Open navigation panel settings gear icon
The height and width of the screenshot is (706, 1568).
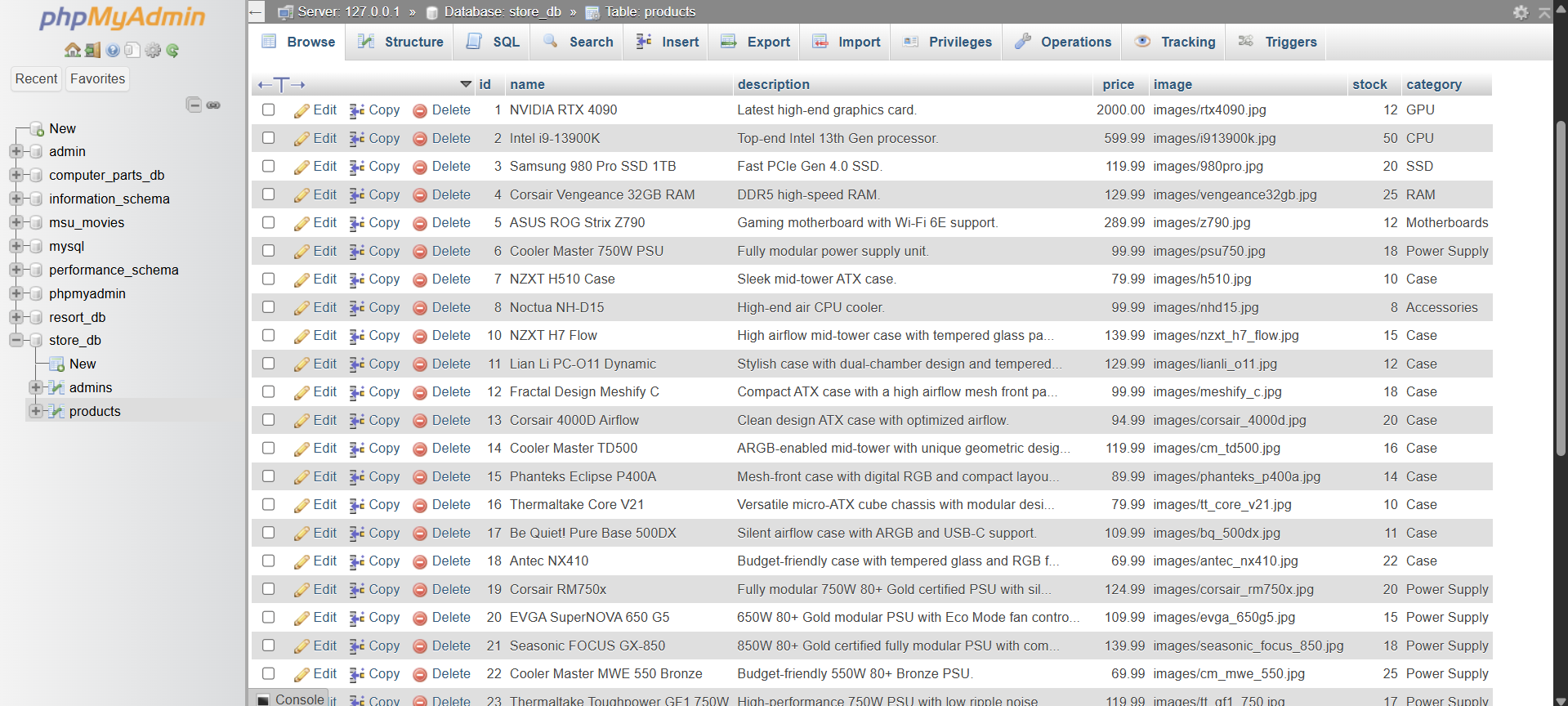click(153, 50)
